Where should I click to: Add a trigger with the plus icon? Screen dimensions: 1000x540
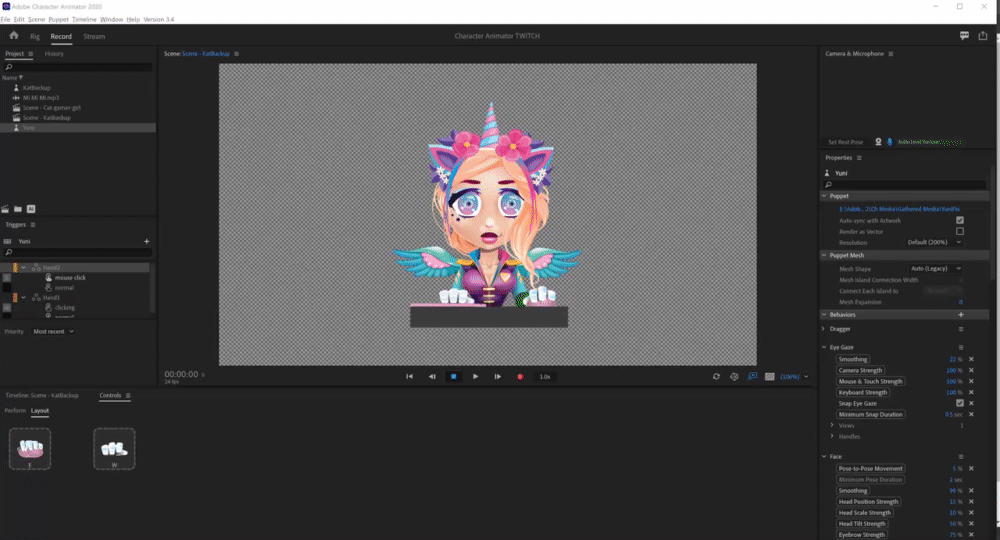[x=147, y=242]
